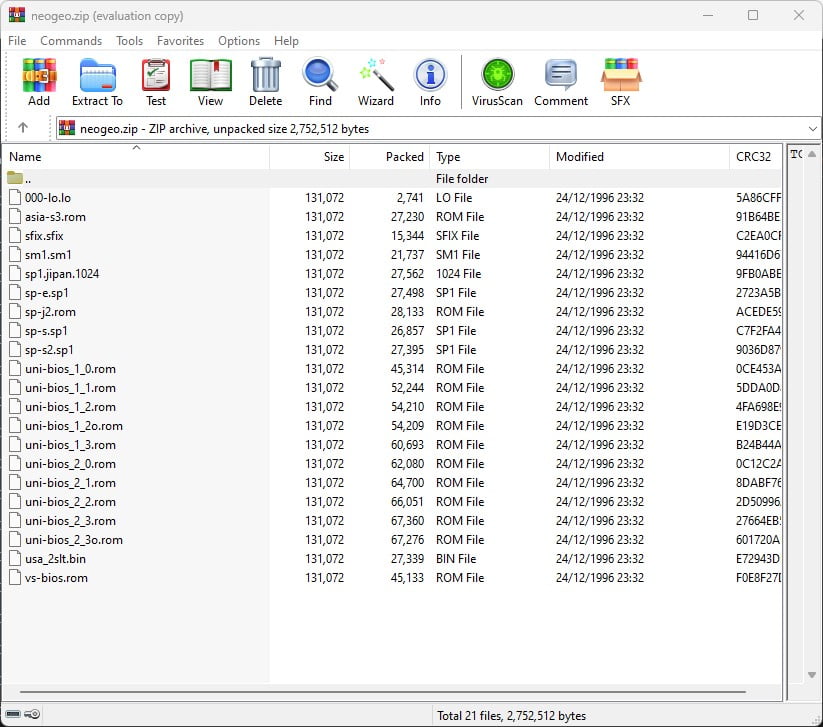Click the Add archive toolbar icon
823x727 pixels.
[39, 75]
